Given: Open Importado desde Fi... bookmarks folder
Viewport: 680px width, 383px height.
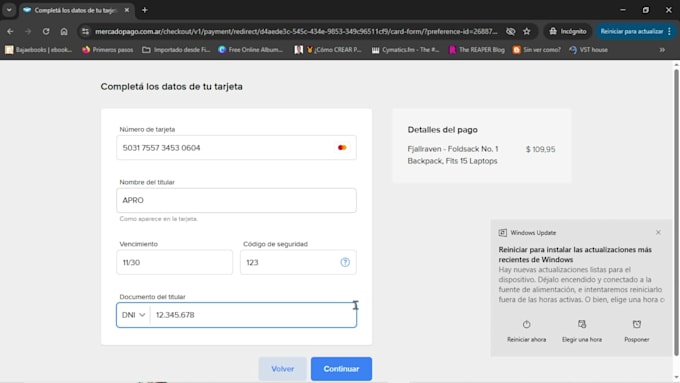Looking at the screenshot, I should click(x=176, y=50).
